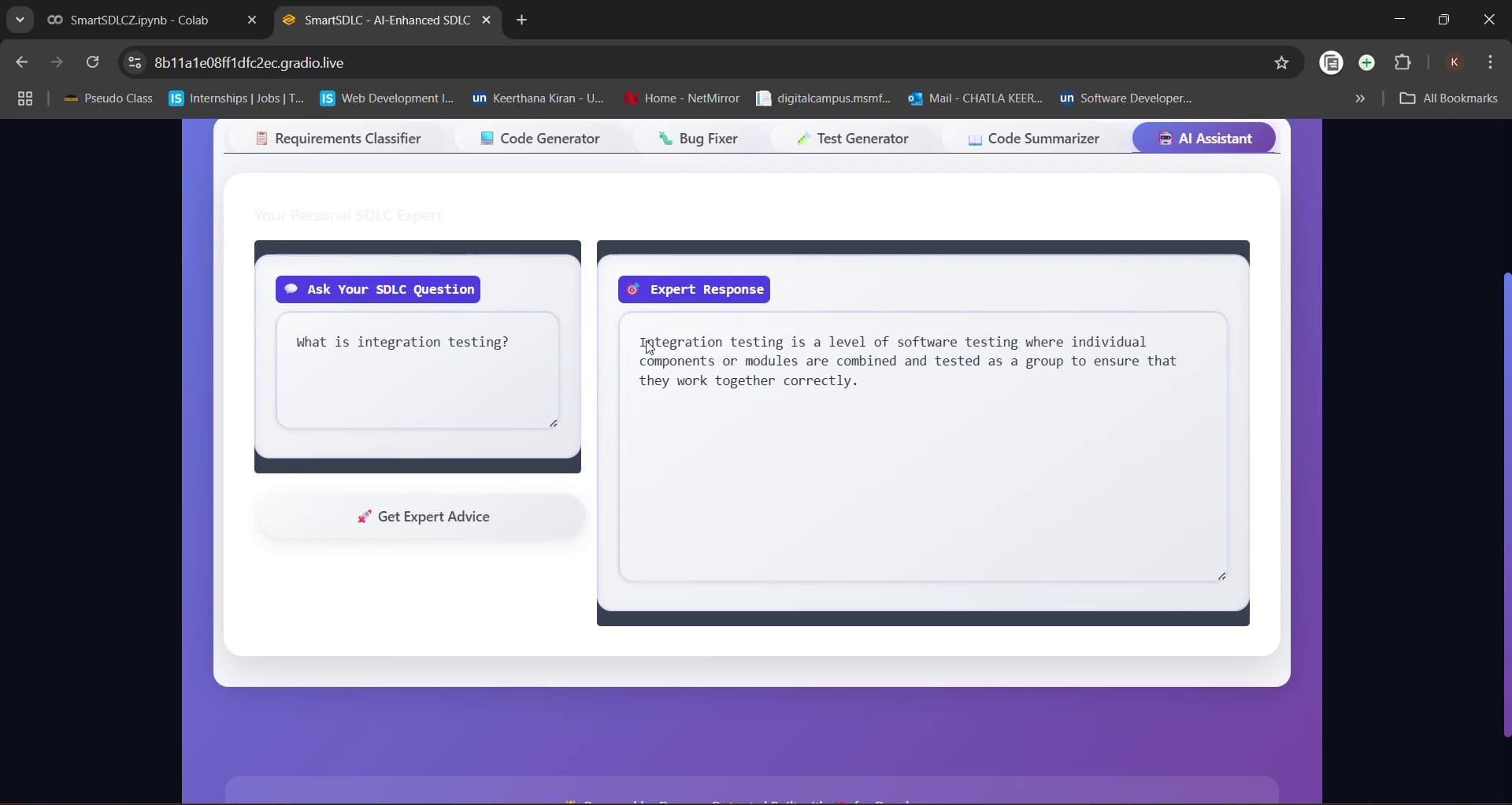Open the tab search dropdown
Image resolution: width=1512 pixels, height=805 pixels.
tap(20, 20)
